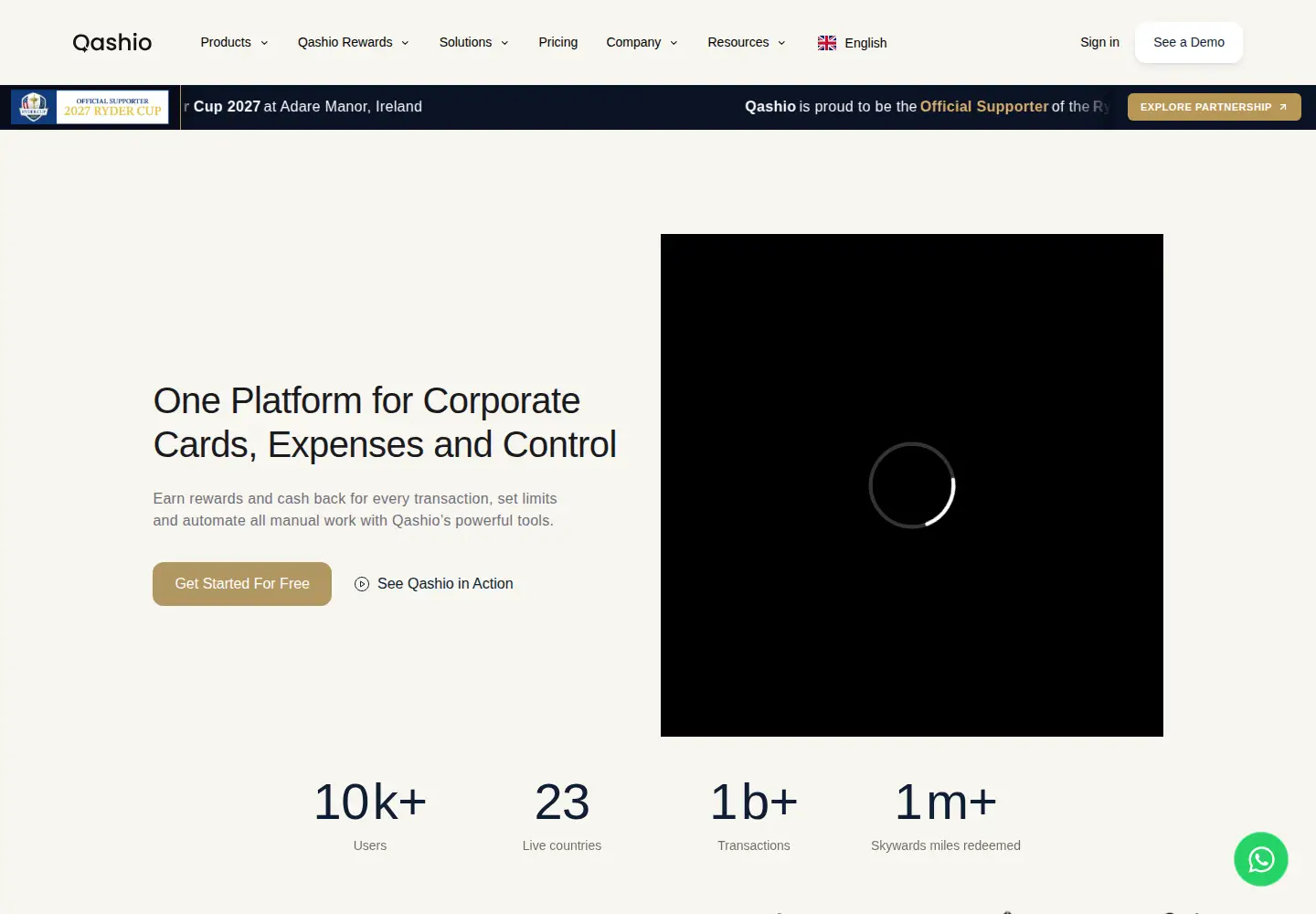Click the play icon beside See Qashio in Action
This screenshot has height=914, width=1316.
pos(362,584)
